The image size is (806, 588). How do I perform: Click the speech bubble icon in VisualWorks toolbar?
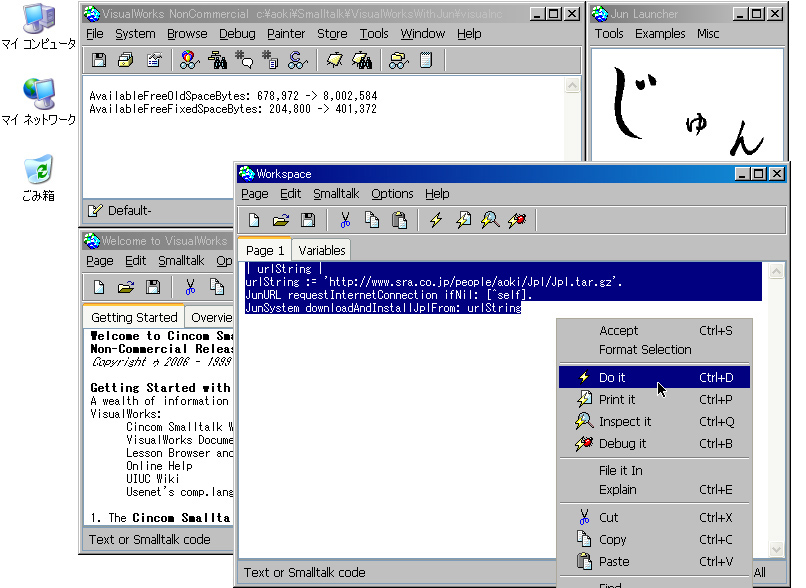tap(244, 60)
